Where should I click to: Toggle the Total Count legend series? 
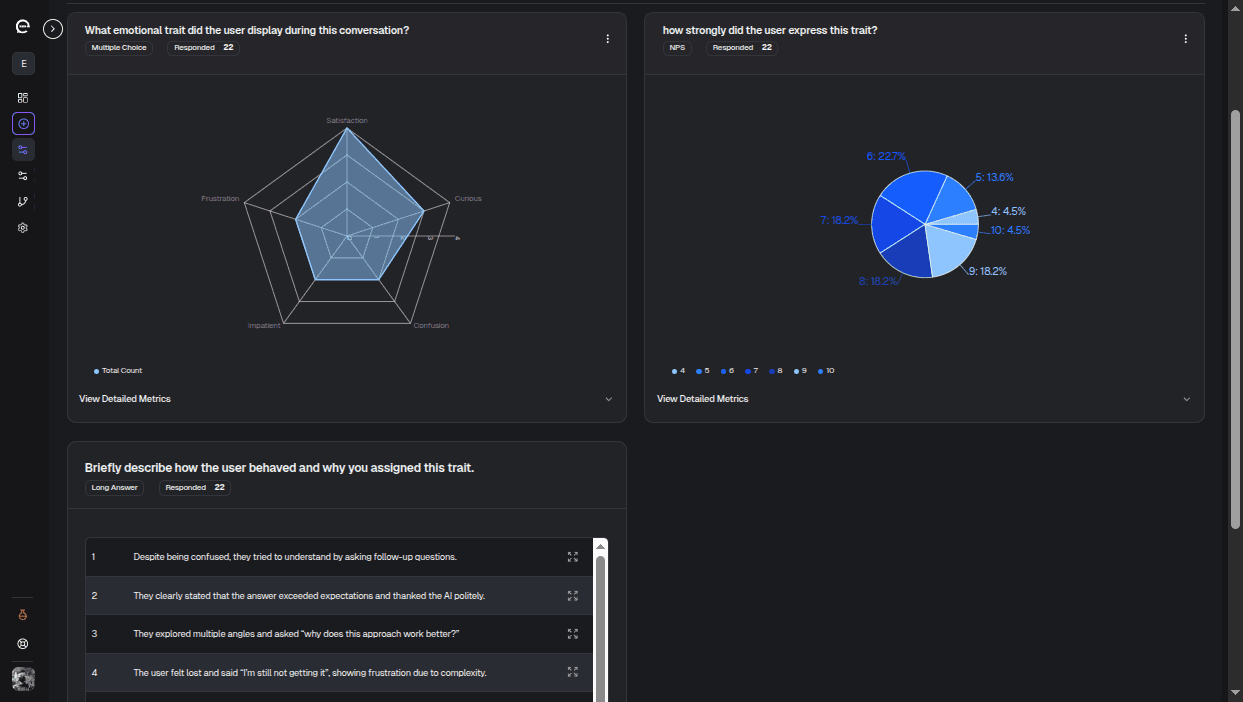[x=118, y=371]
